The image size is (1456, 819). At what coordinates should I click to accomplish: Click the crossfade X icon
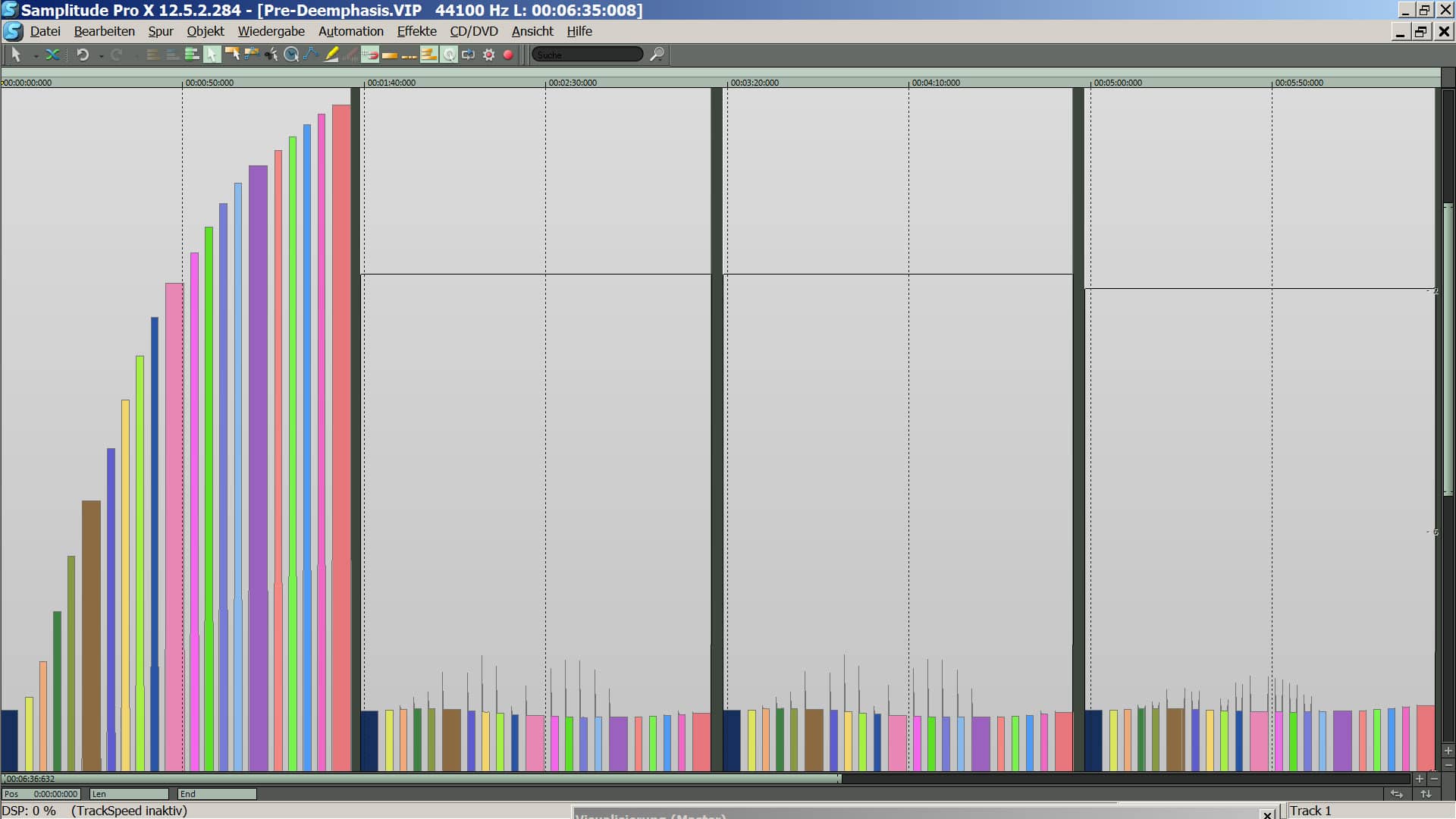tap(52, 55)
